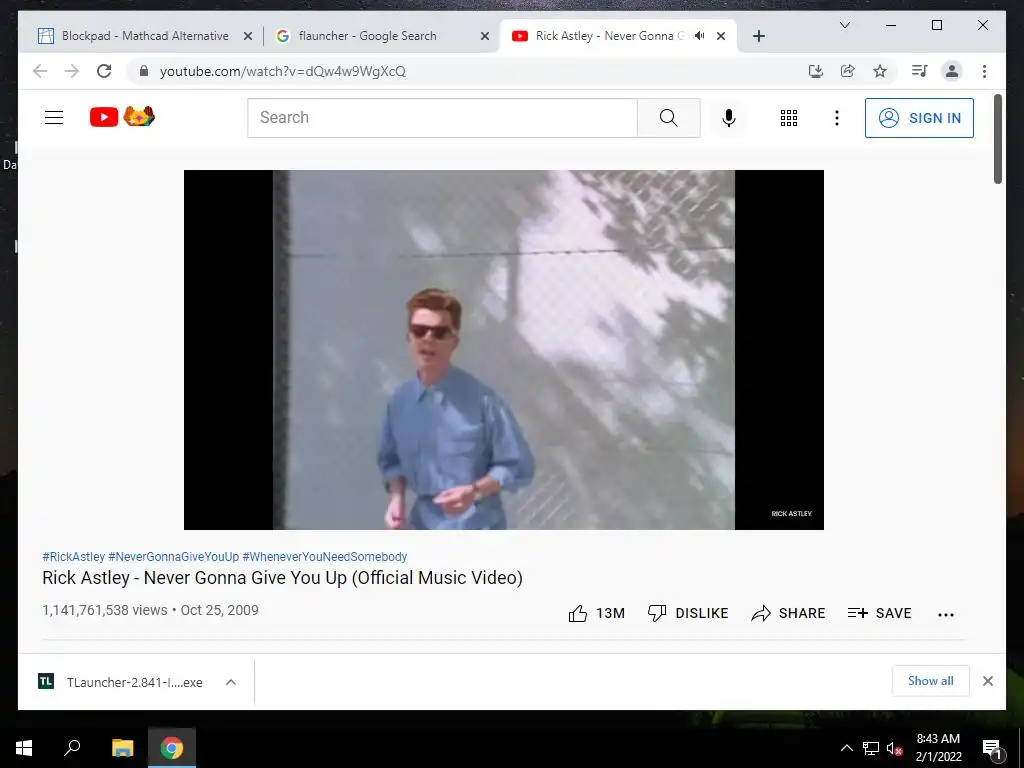Focus the YouTube Search field
This screenshot has width=1024, height=768.
pos(442,118)
